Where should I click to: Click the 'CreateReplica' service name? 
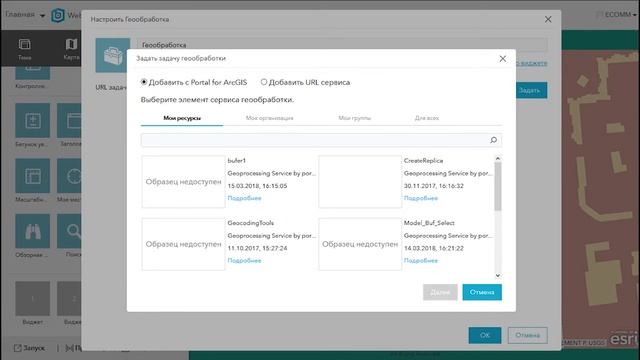pos(423,160)
